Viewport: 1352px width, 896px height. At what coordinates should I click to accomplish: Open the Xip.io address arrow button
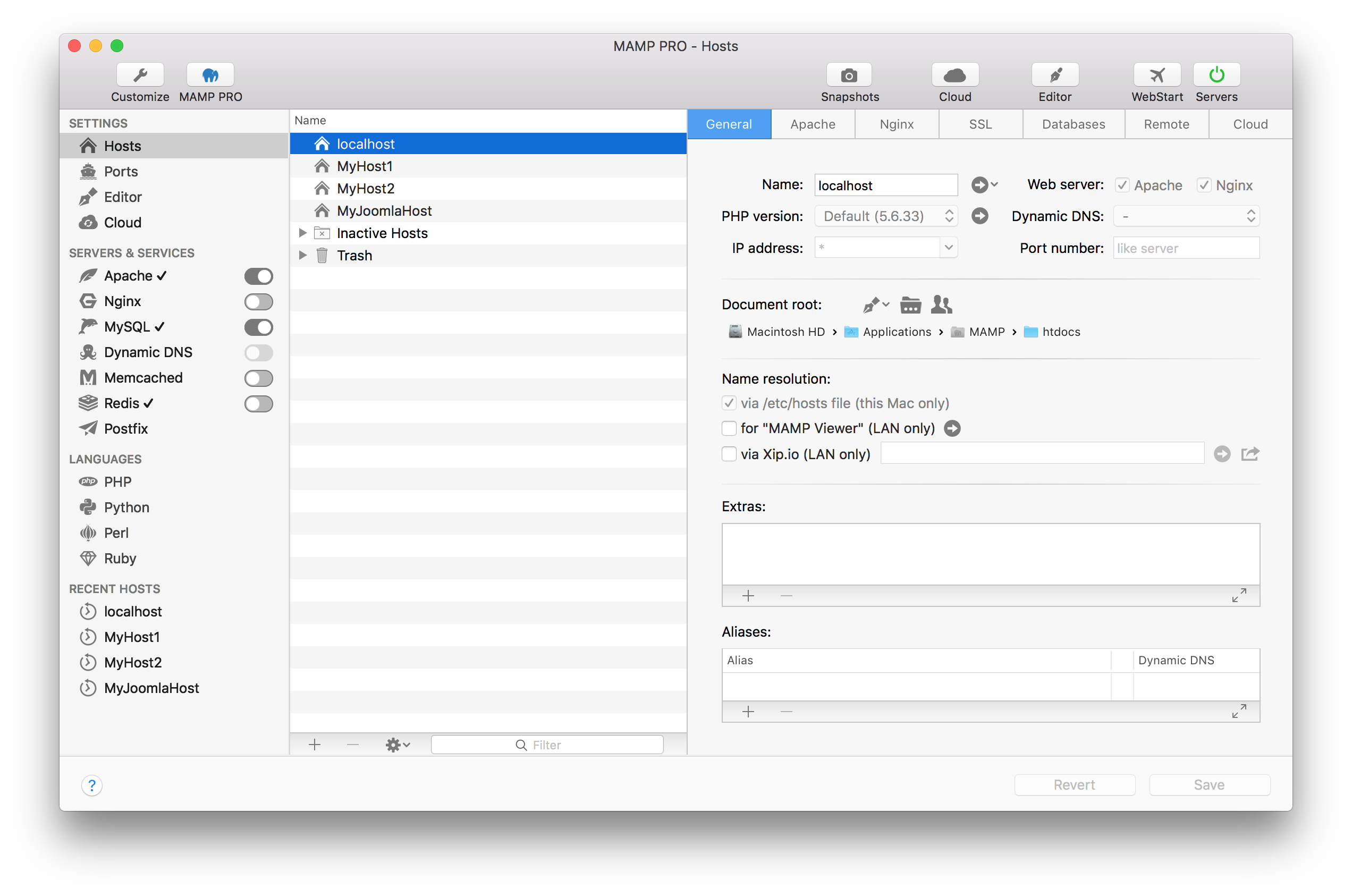pyautogui.click(x=1222, y=454)
